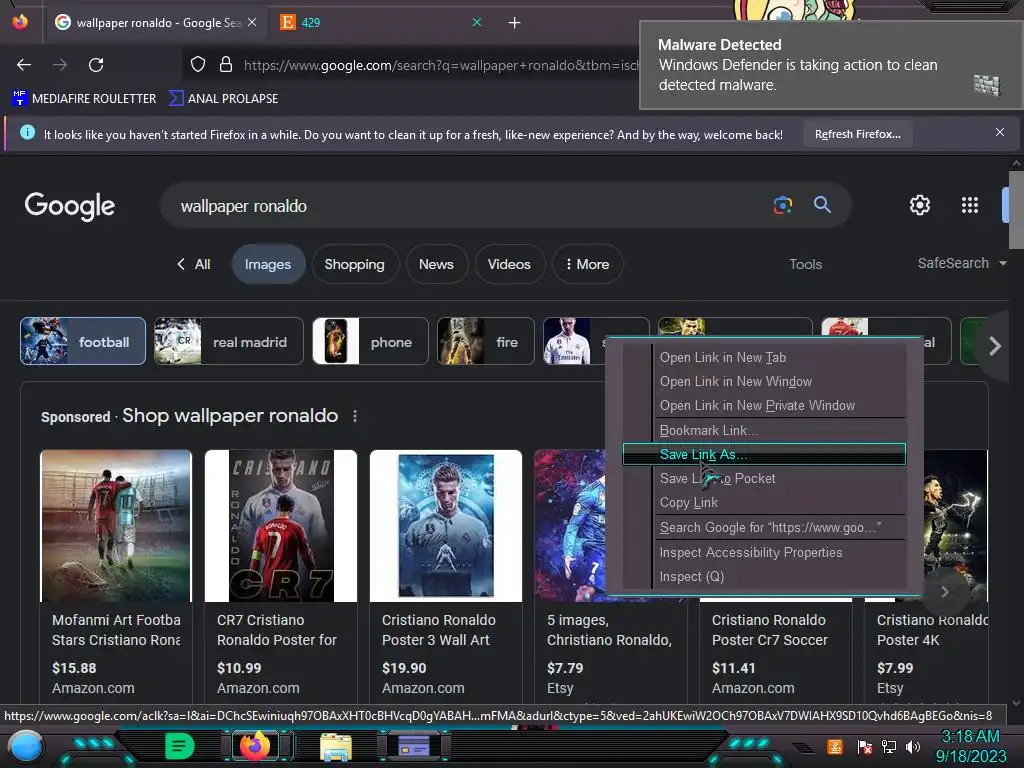
Task: Go back using the browser back arrow
Action: [x=24, y=65]
